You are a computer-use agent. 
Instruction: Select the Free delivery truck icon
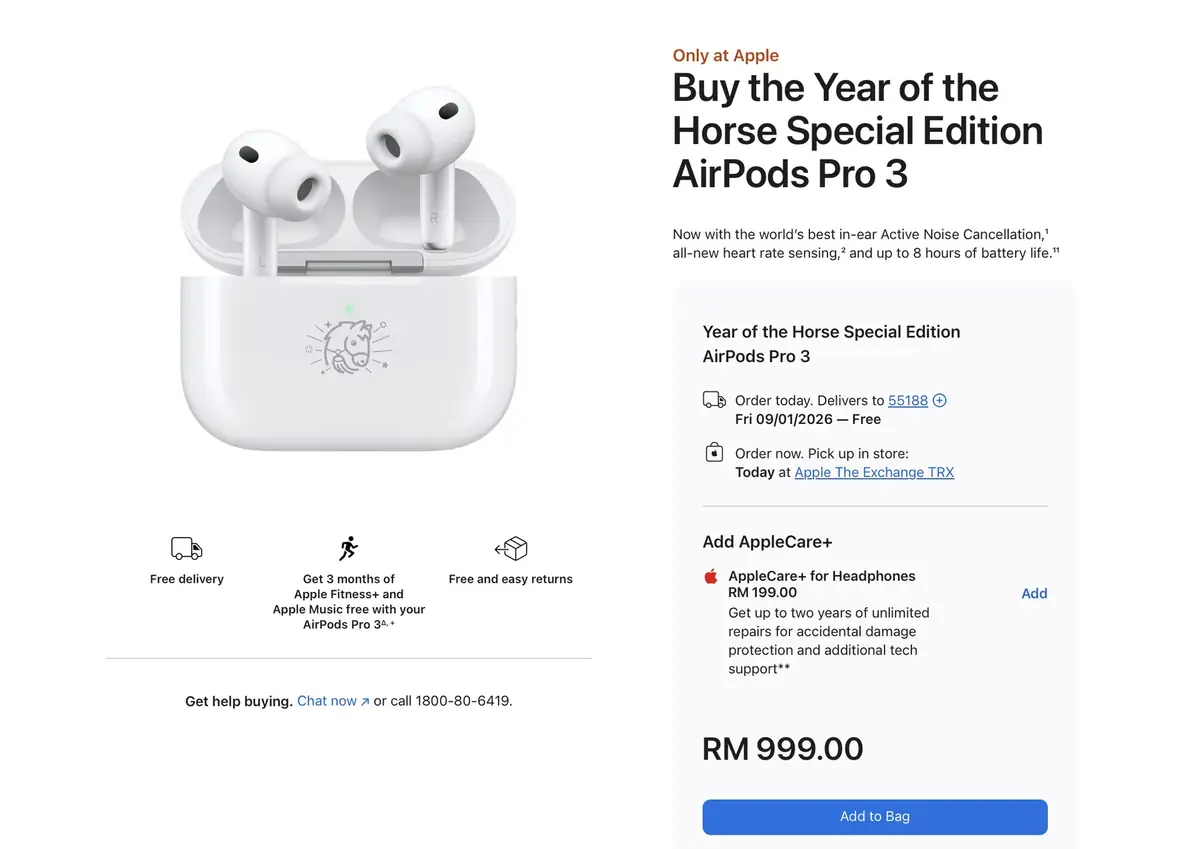(186, 548)
